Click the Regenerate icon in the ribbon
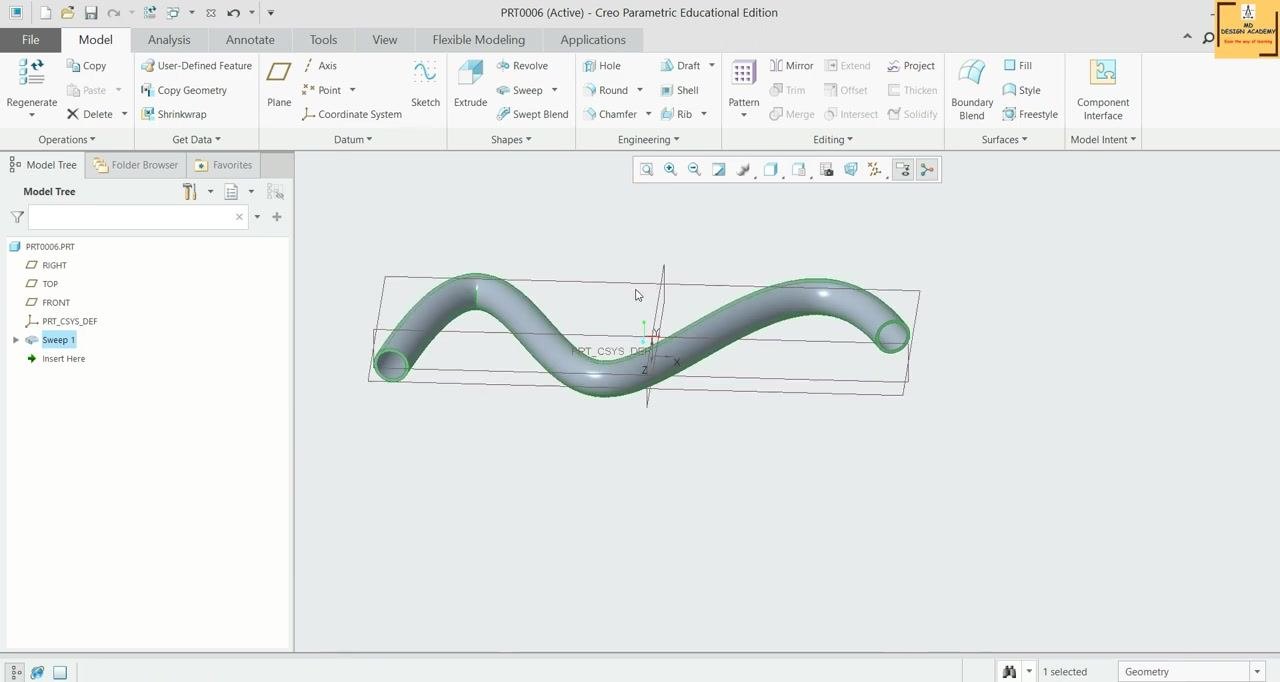 [x=31, y=72]
